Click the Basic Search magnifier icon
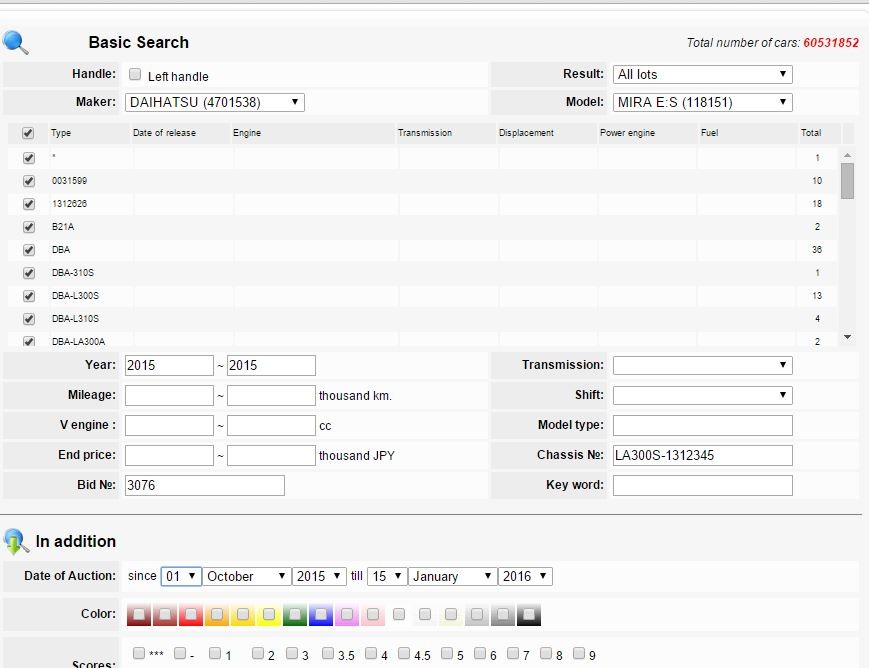Screen dimensions: 869x668 pyautogui.click(x=16, y=43)
